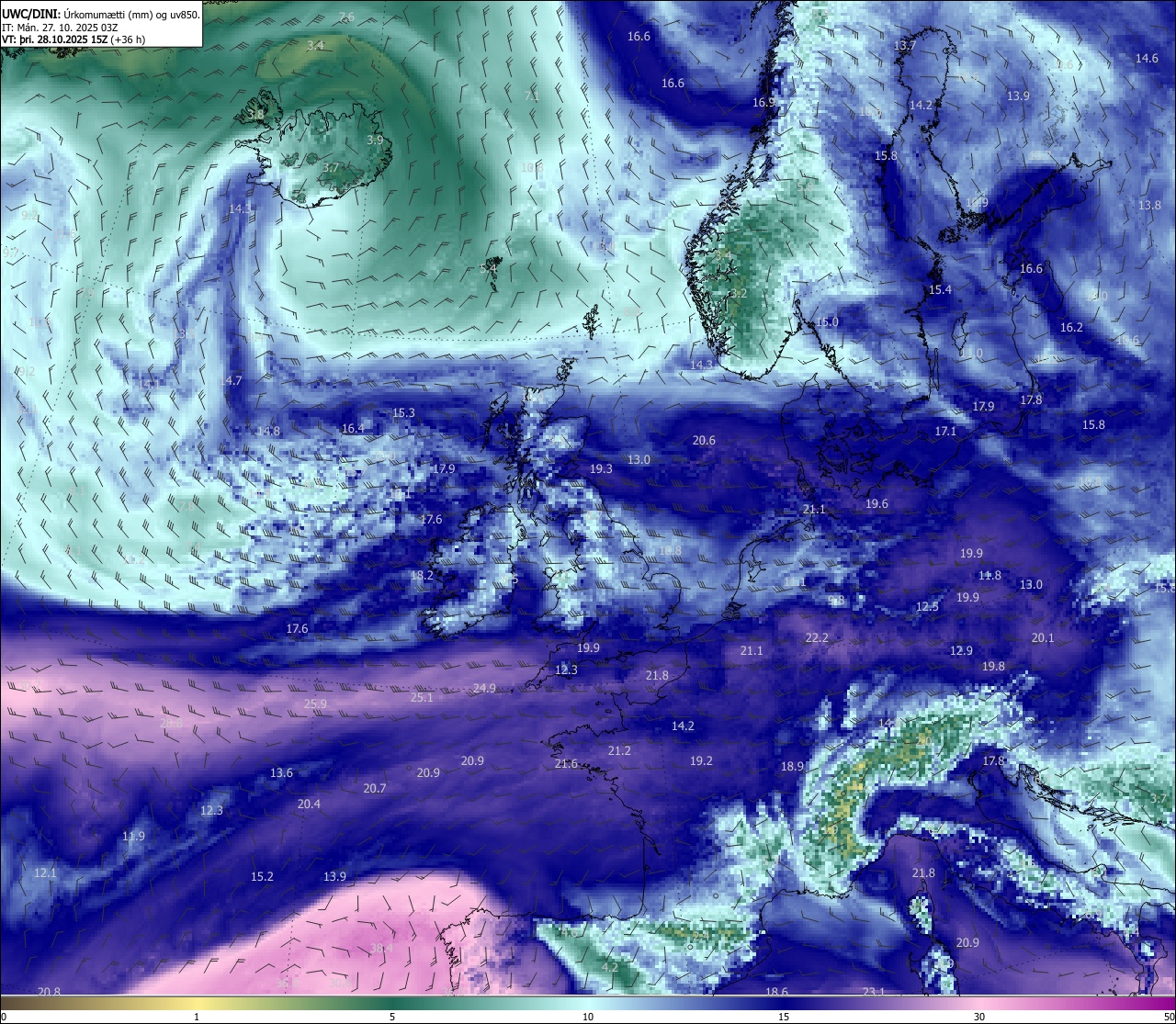Click the 19.6 value label

876,504
